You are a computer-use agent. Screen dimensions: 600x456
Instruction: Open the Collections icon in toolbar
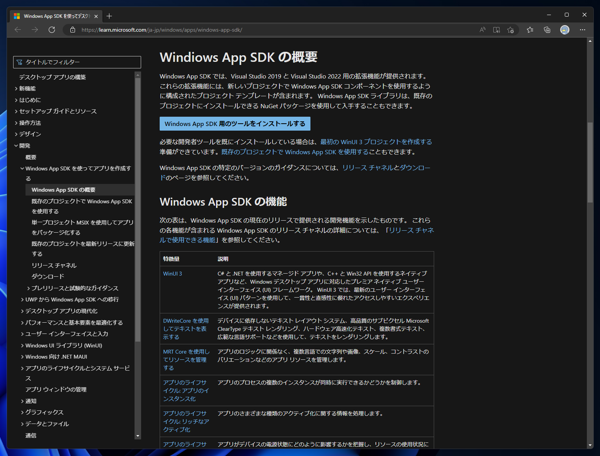(547, 30)
